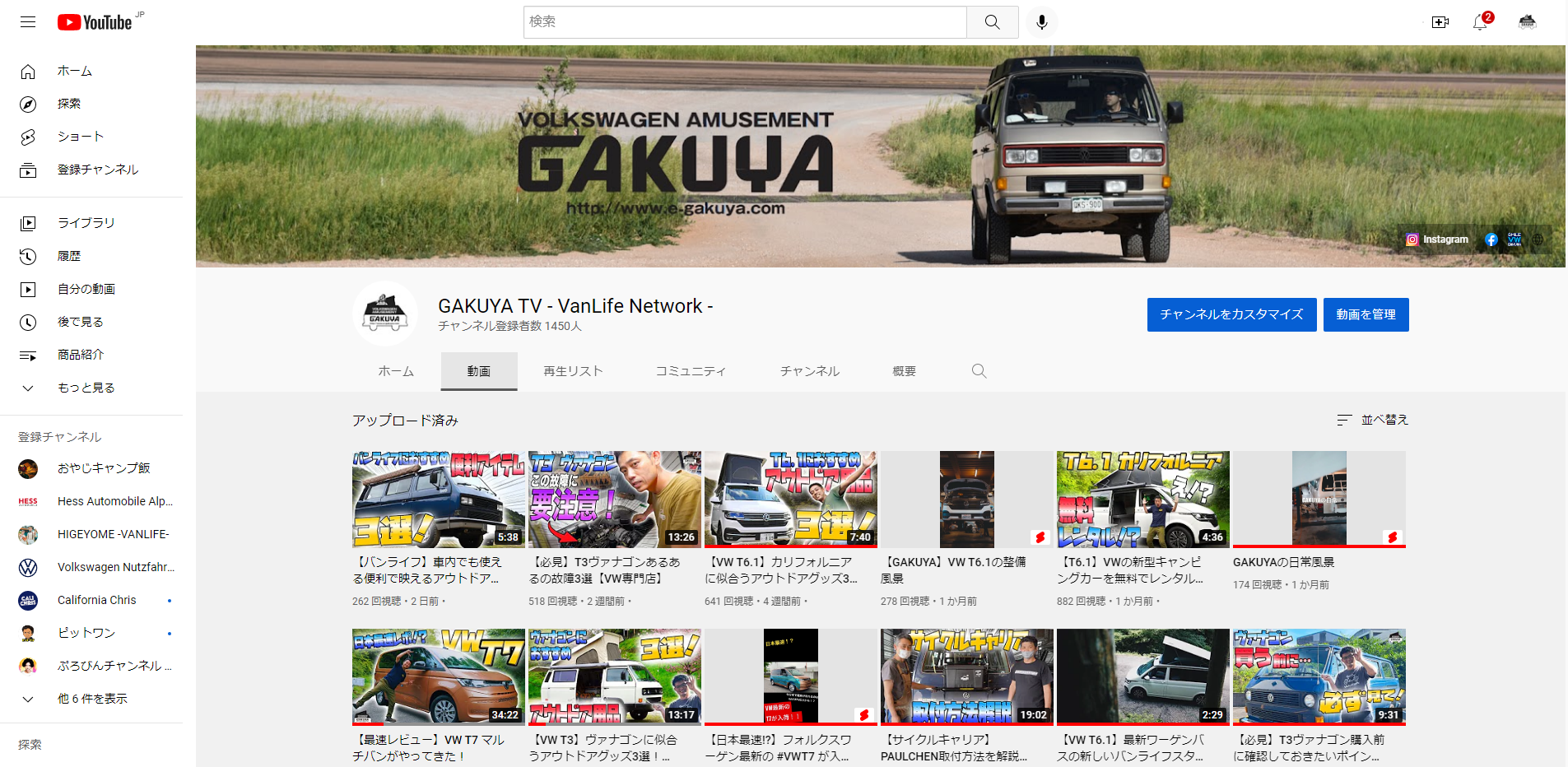Image resolution: width=1568 pixels, height=767 pixels.
Task: Open the account avatar menu
Action: coord(1527,22)
